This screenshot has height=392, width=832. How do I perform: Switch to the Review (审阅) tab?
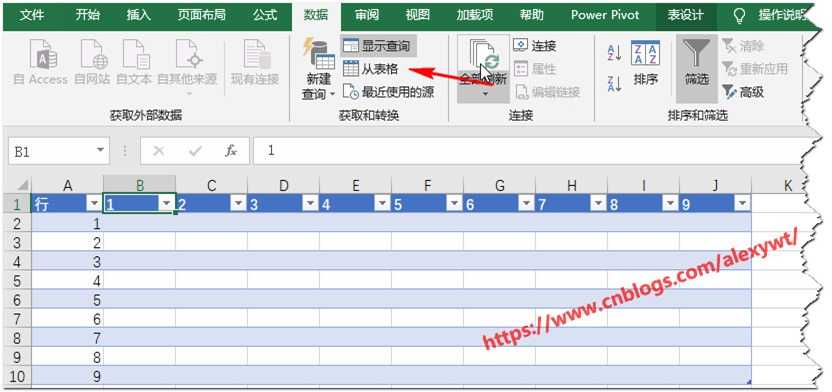[367, 15]
